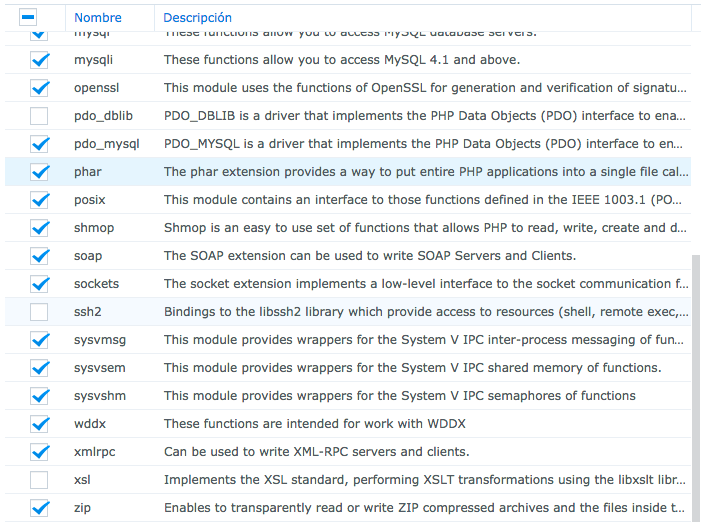
Task: Uncheck the pdo_mysql extension
Action: [39, 144]
